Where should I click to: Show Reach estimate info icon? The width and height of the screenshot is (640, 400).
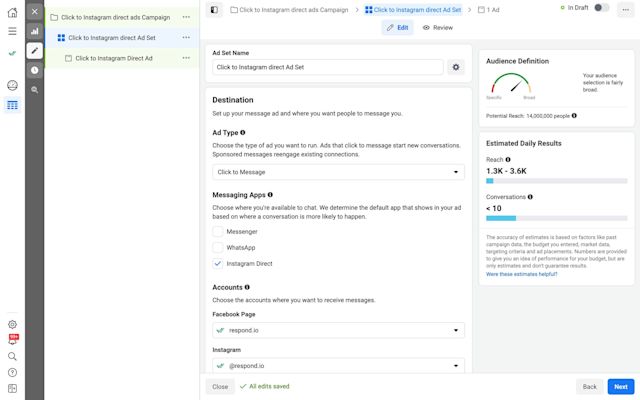coord(508,160)
